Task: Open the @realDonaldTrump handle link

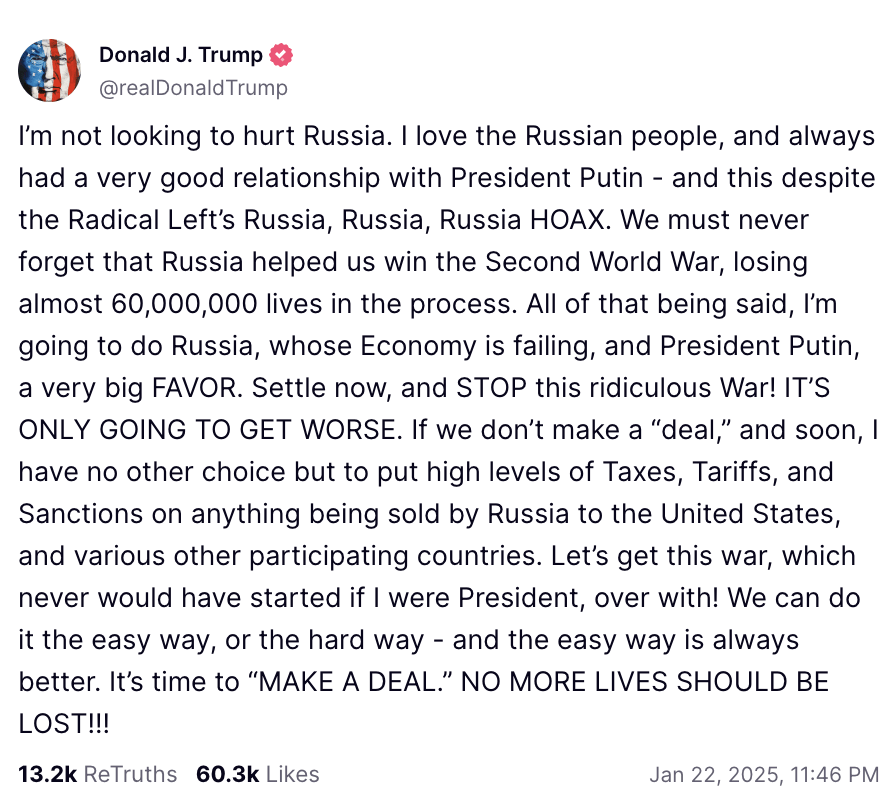Action: pos(193,88)
